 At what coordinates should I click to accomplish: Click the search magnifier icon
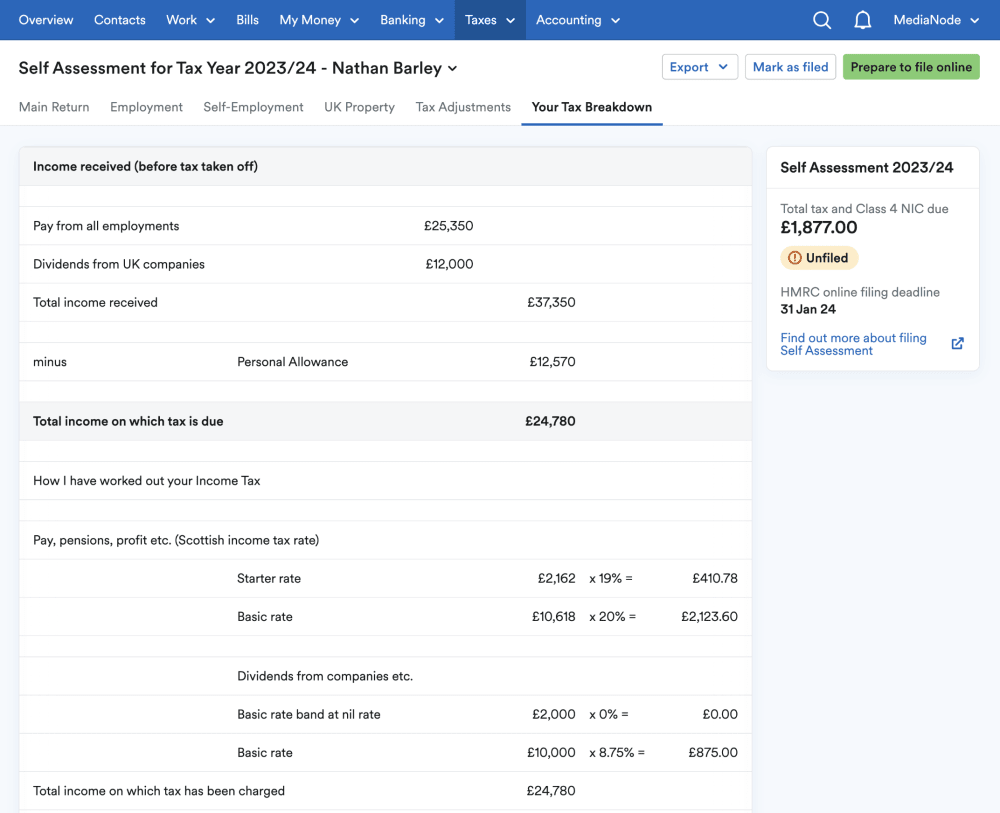(x=822, y=20)
